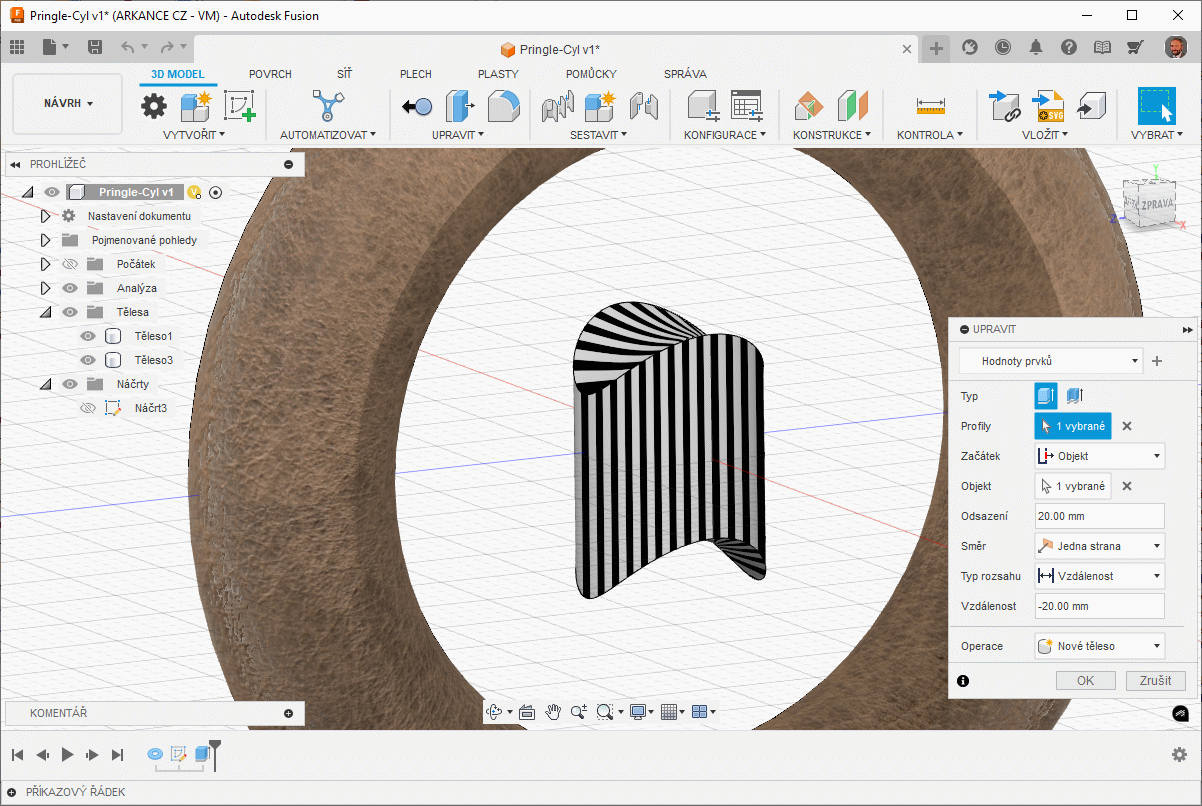Open the notifications bell
This screenshot has width=1202, height=806.
(x=1036, y=47)
